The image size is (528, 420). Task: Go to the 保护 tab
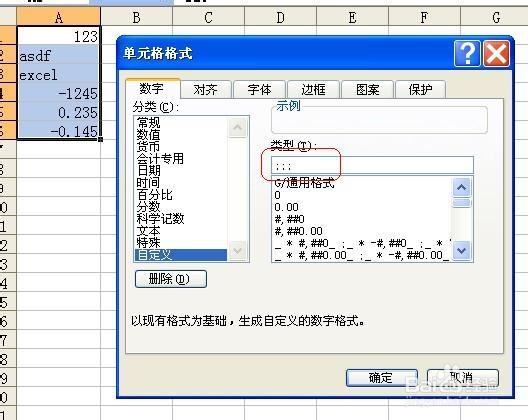pos(421,90)
